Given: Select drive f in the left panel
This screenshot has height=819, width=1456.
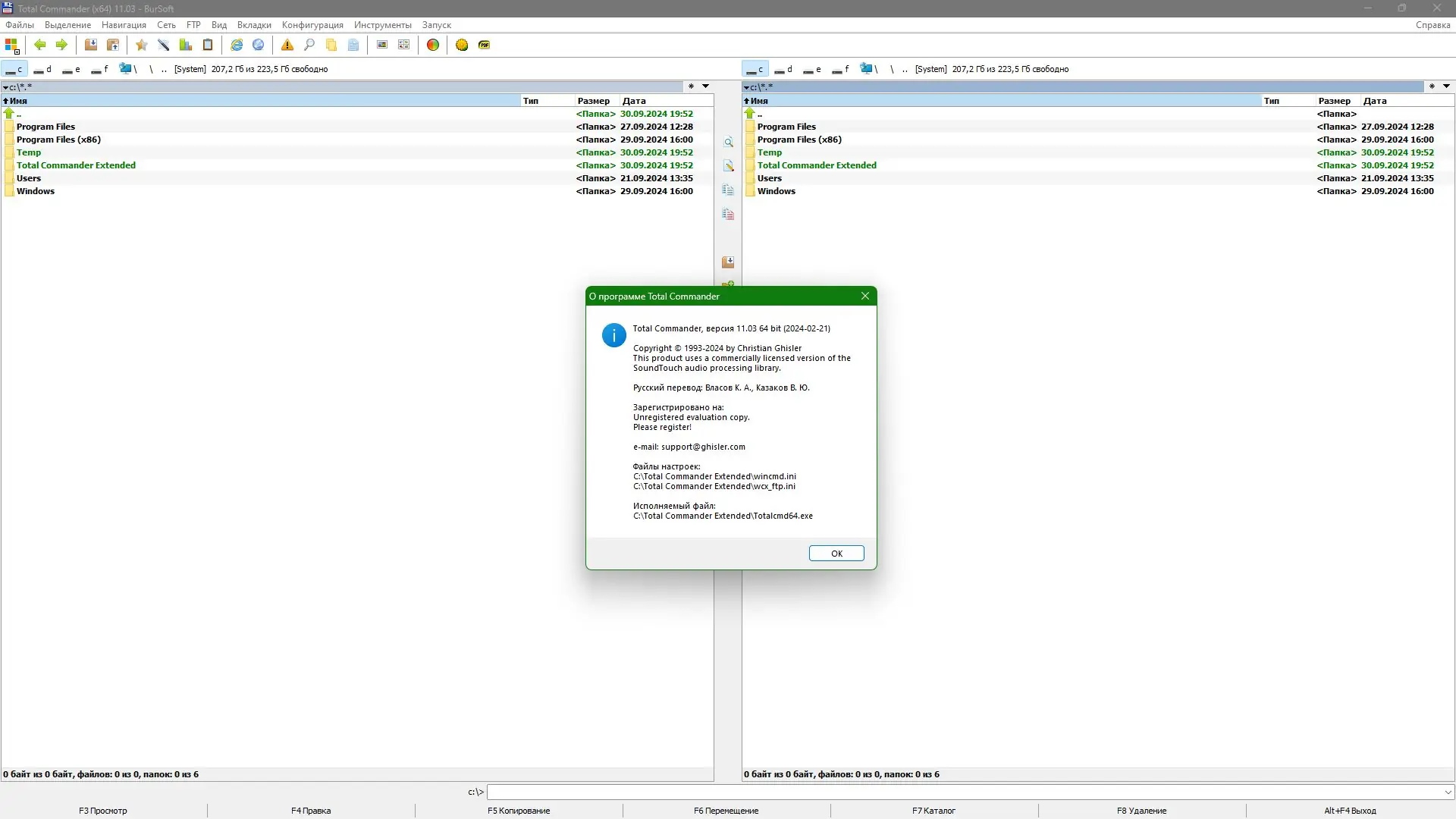Looking at the screenshot, I should [99, 69].
